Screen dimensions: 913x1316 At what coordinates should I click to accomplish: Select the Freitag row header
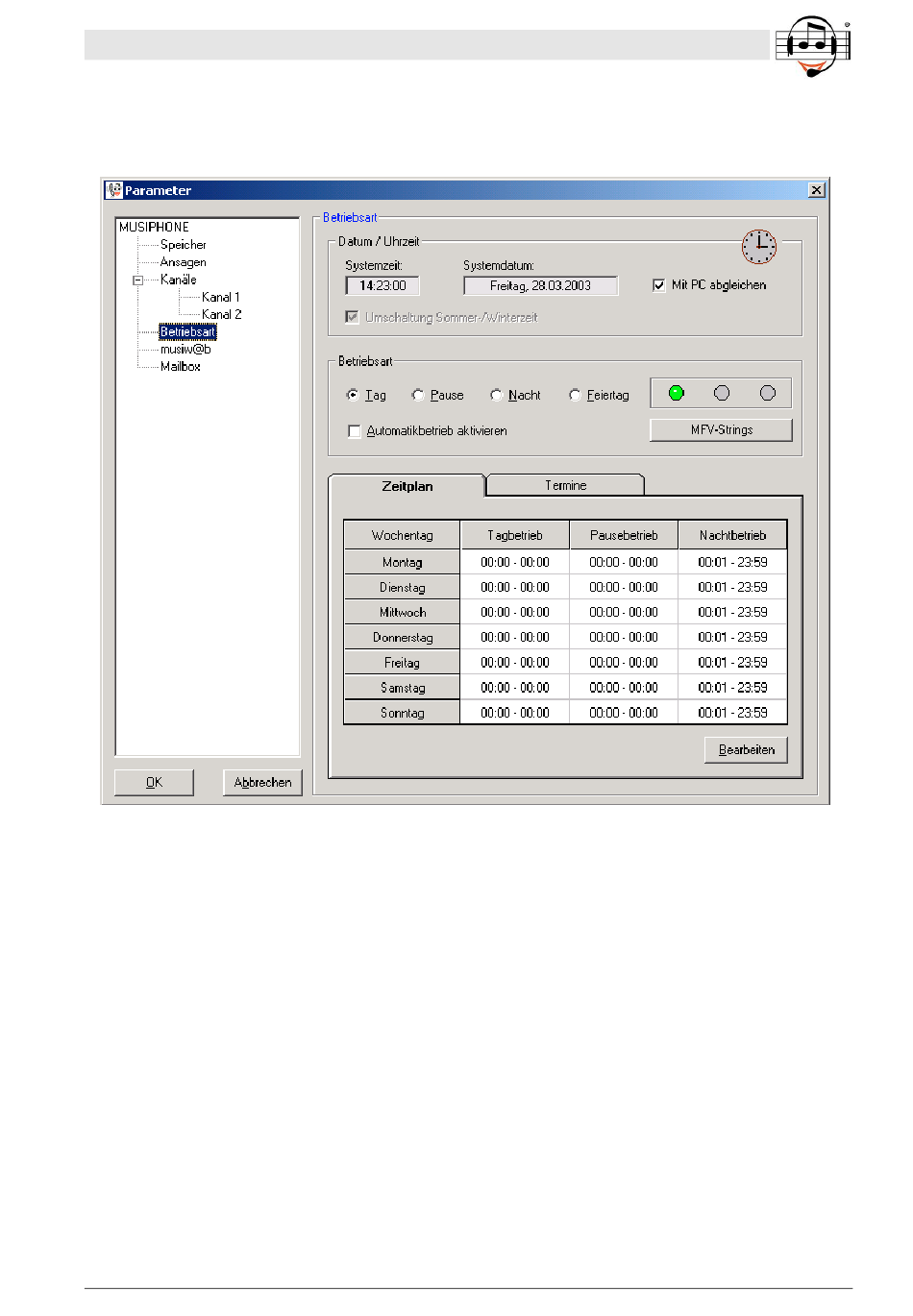[x=403, y=663]
